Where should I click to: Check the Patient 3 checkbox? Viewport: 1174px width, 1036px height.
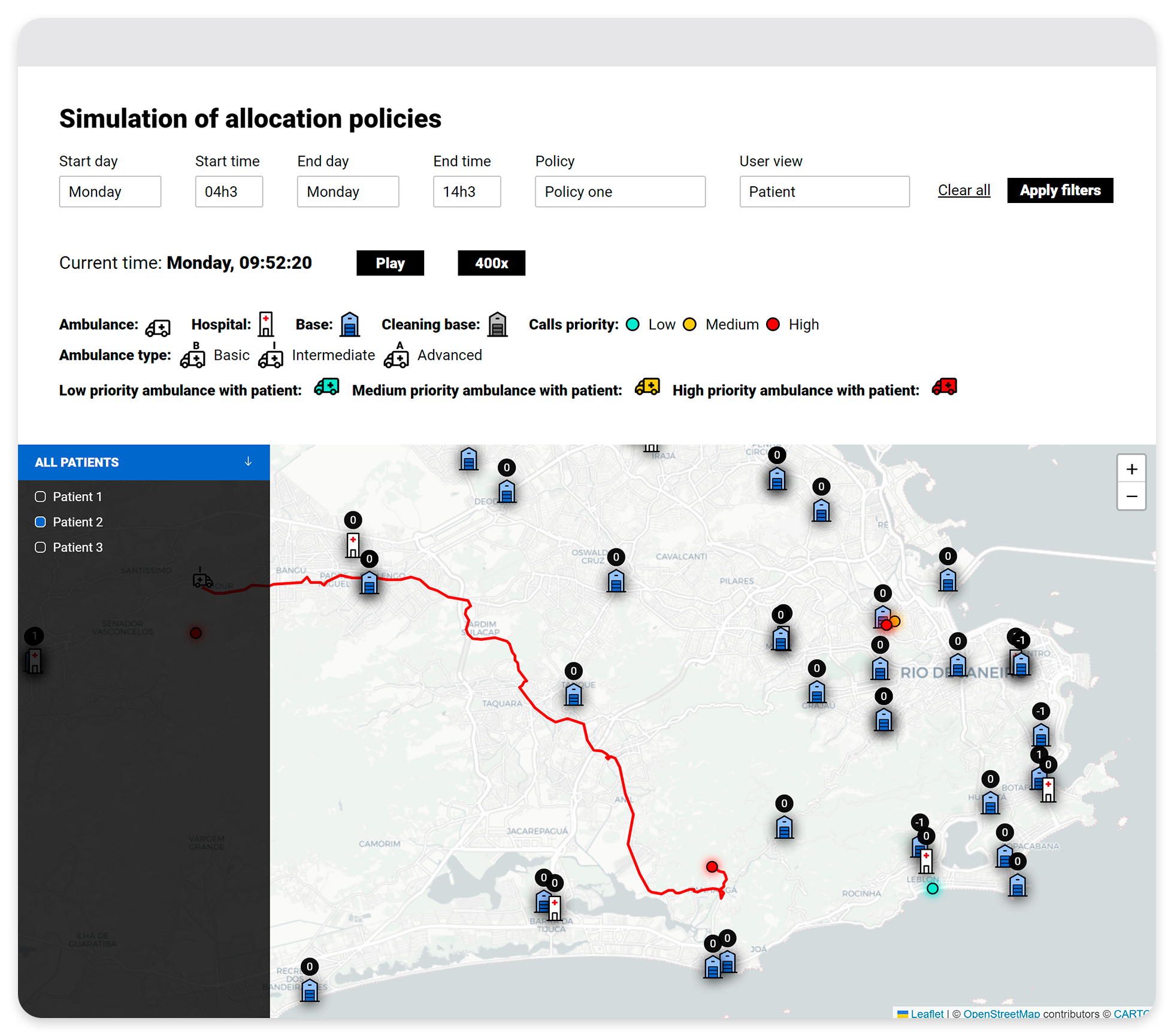pyautogui.click(x=41, y=547)
